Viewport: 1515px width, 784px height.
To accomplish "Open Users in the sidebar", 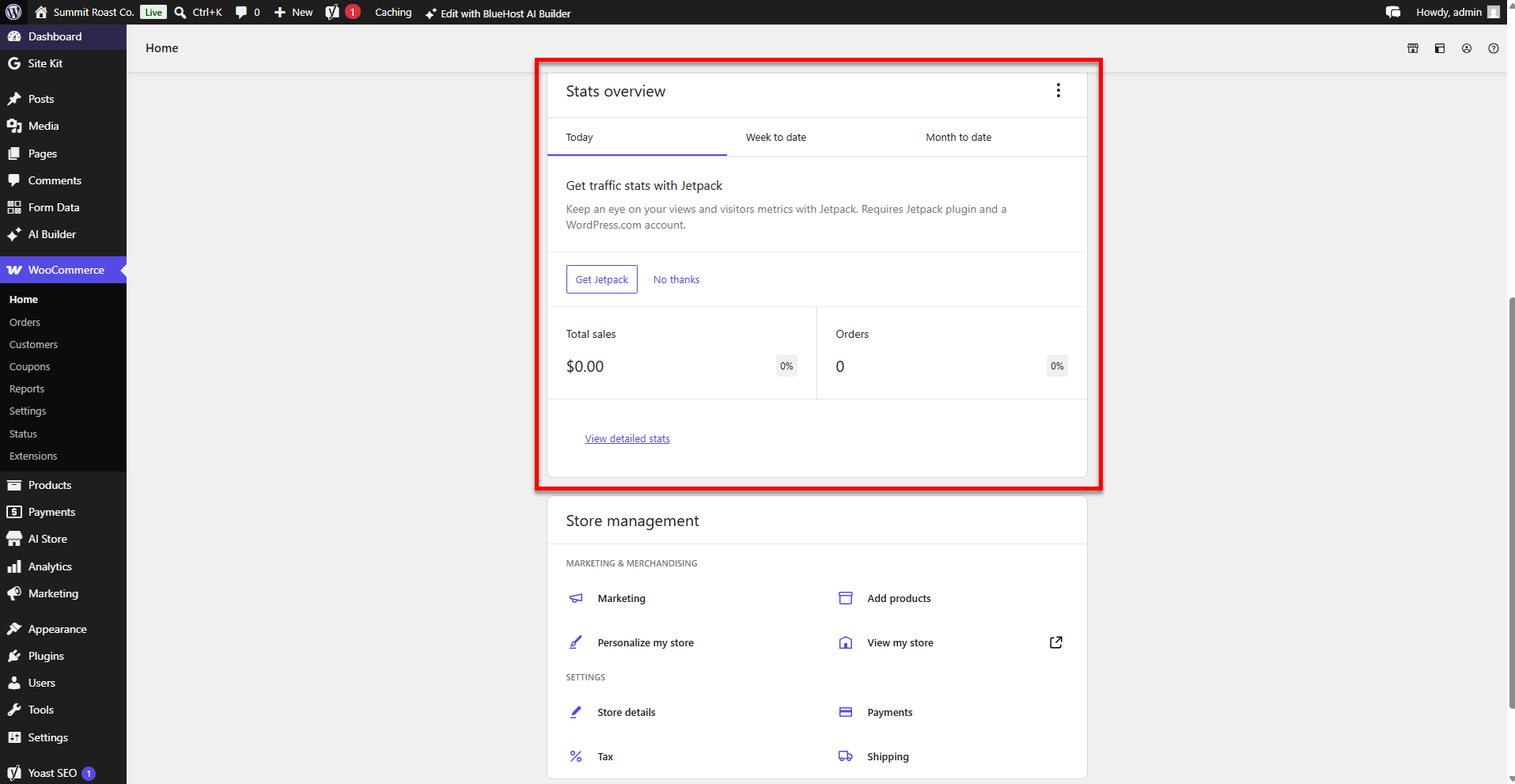I will (x=63, y=683).
